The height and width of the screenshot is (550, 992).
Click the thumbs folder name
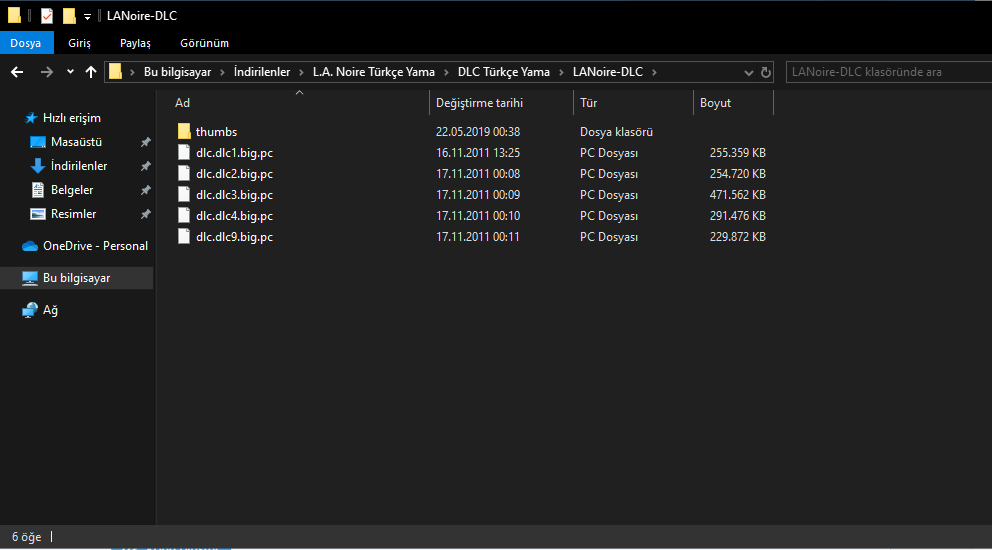pos(216,132)
